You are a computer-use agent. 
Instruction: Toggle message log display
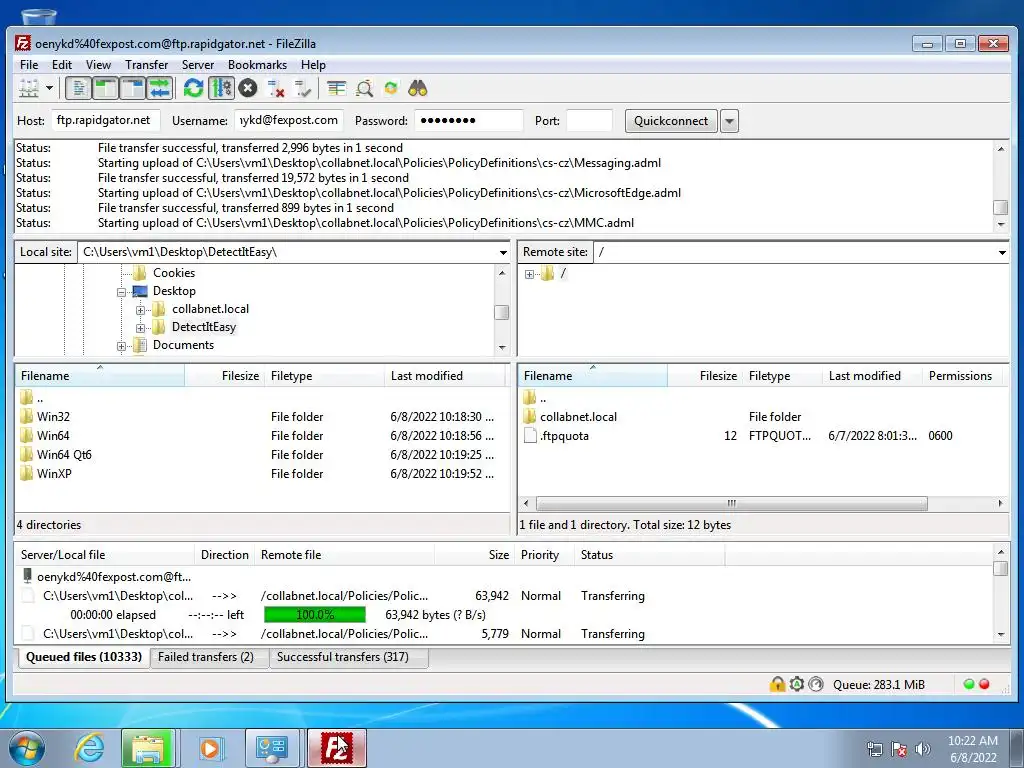(x=78, y=88)
